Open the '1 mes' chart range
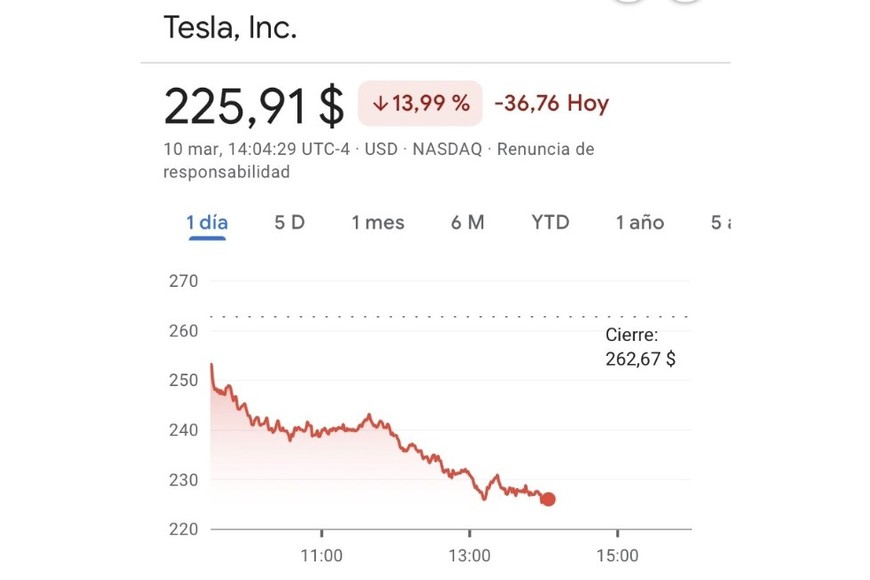 (x=377, y=222)
